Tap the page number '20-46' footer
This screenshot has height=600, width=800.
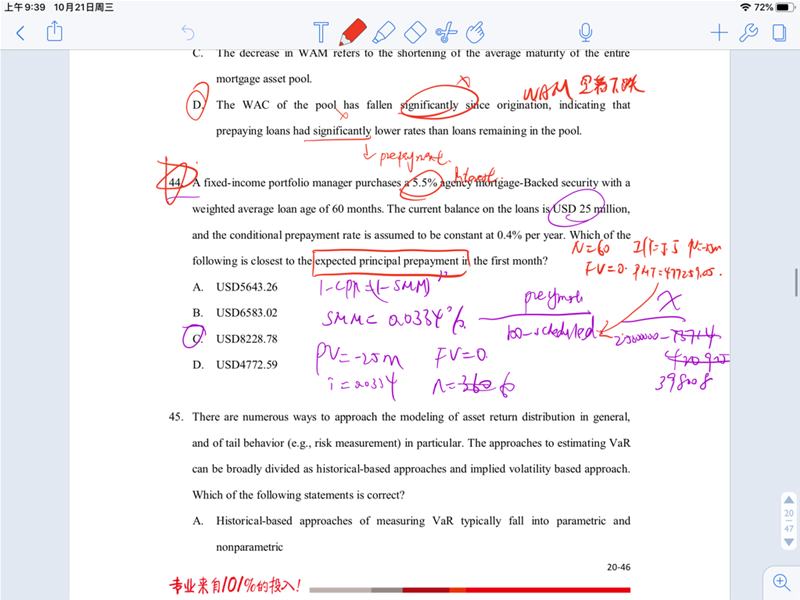(x=618, y=567)
